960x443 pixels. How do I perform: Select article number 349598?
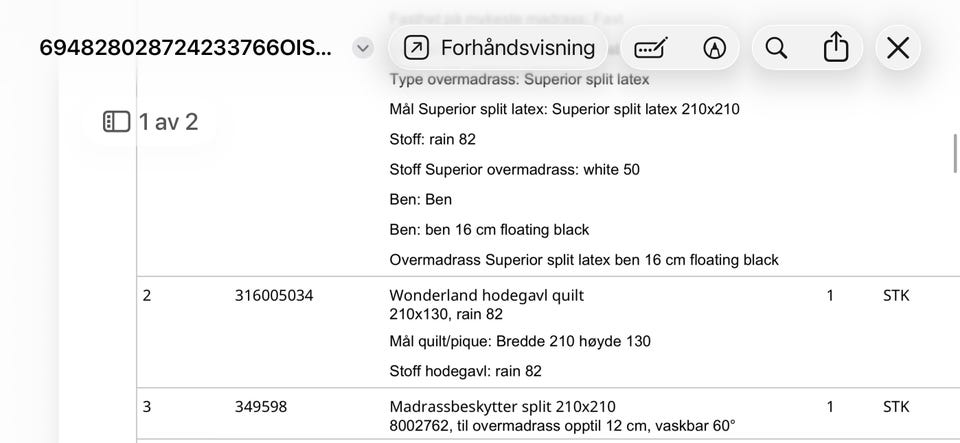[x=261, y=407]
